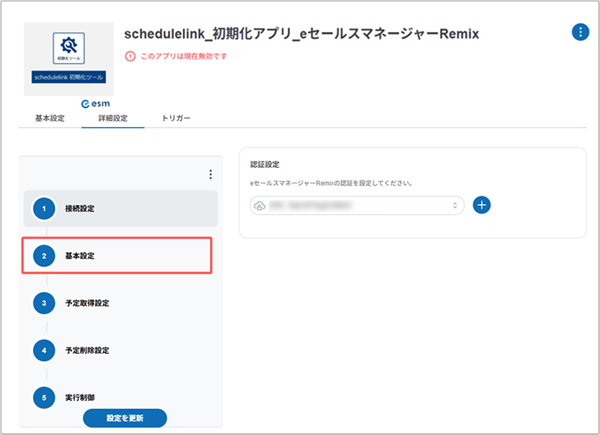Image resolution: width=600 pixels, height=435 pixels.
Task: Click the plus button to add authentication
Action: (482, 204)
